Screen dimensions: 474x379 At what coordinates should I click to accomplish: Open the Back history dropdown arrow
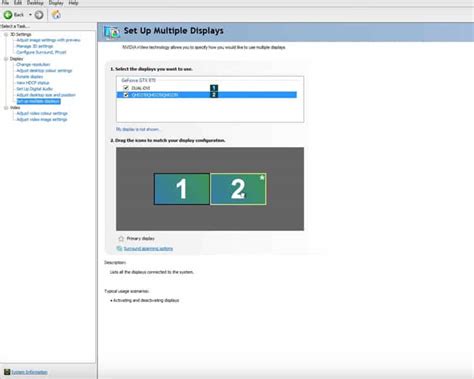[30, 15]
